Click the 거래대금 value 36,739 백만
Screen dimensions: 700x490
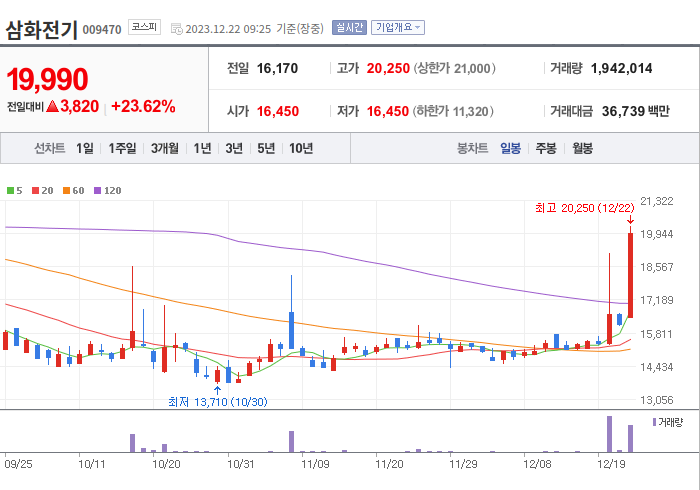point(636,111)
